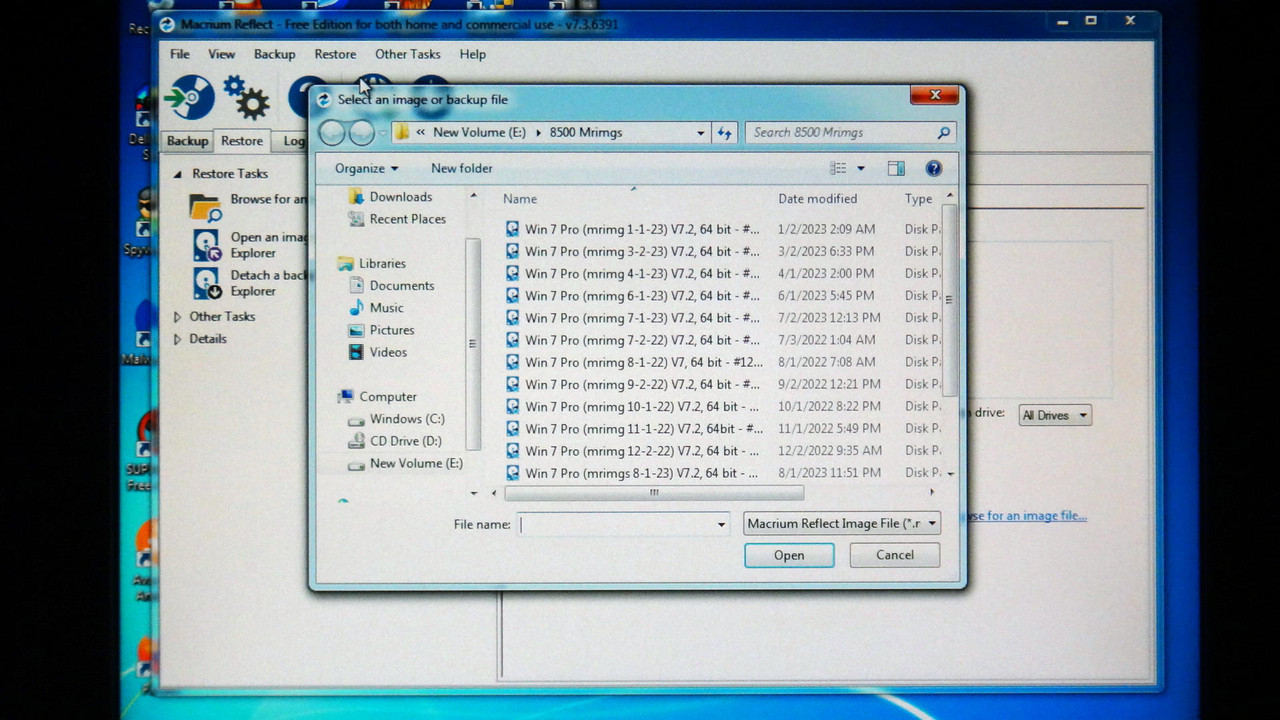Collapse the Restore Tasks section
Viewport: 1280px width, 720px height.
pyautogui.click(x=178, y=174)
